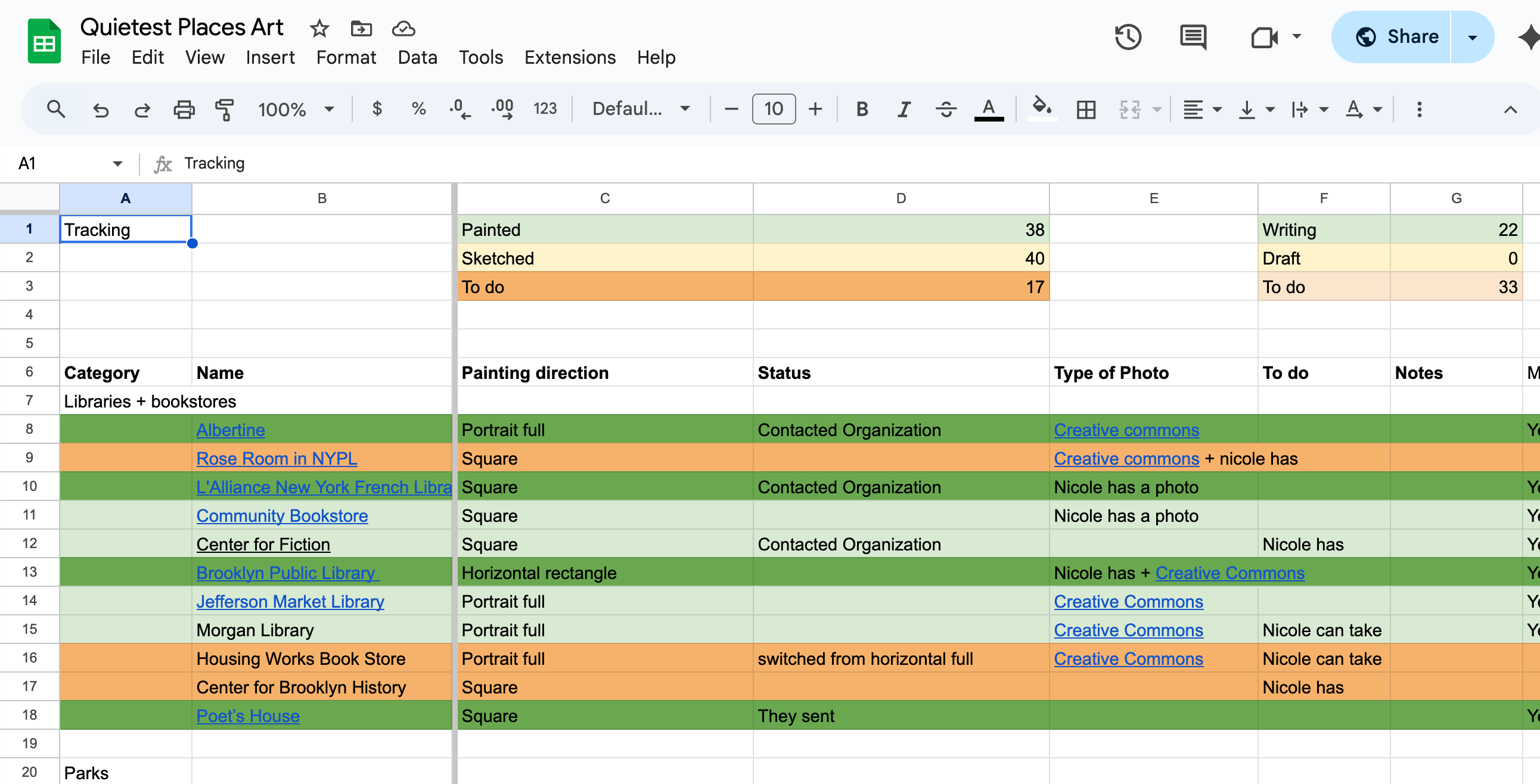Star the Quietest Places Art document
The height and width of the screenshot is (784, 1540).
(x=319, y=28)
